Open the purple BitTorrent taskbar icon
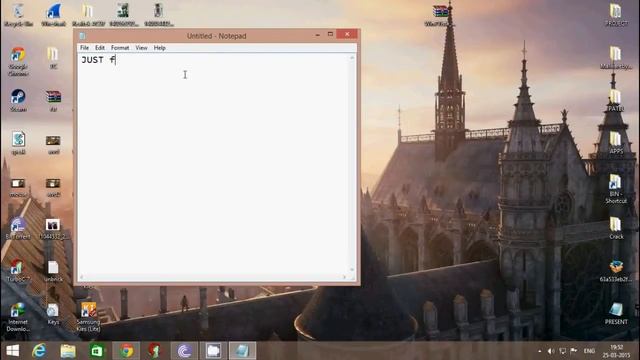The height and width of the screenshot is (360, 640). (x=184, y=351)
